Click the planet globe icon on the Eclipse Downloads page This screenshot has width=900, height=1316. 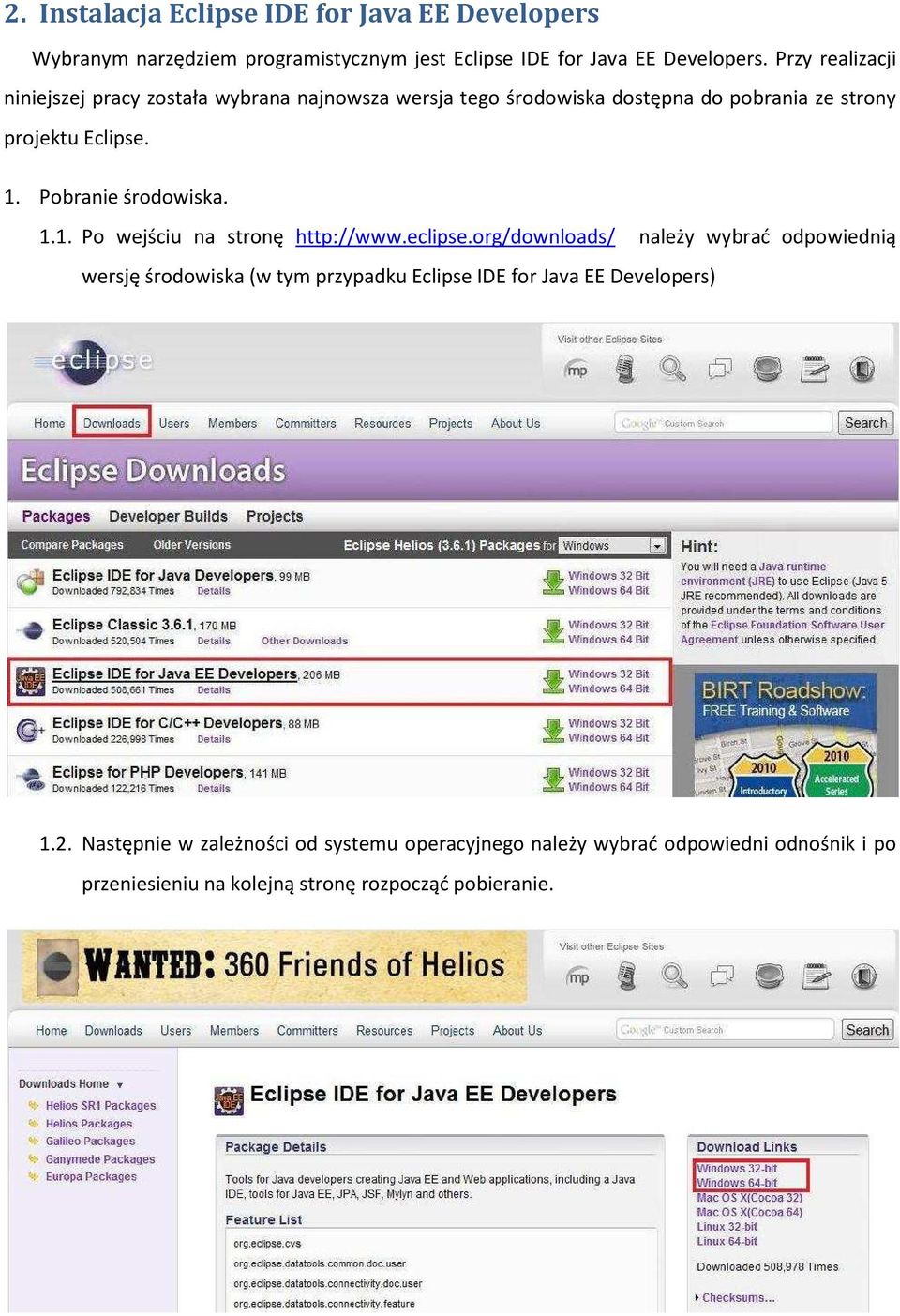(x=767, y=370)
